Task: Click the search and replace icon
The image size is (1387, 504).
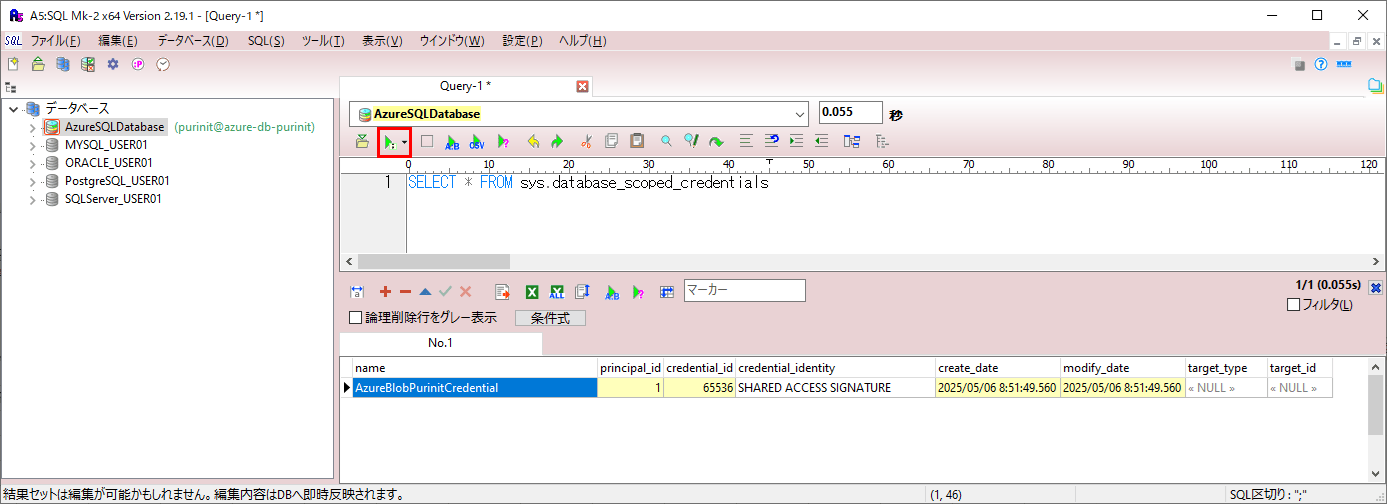Action: [x=691, y=142]
